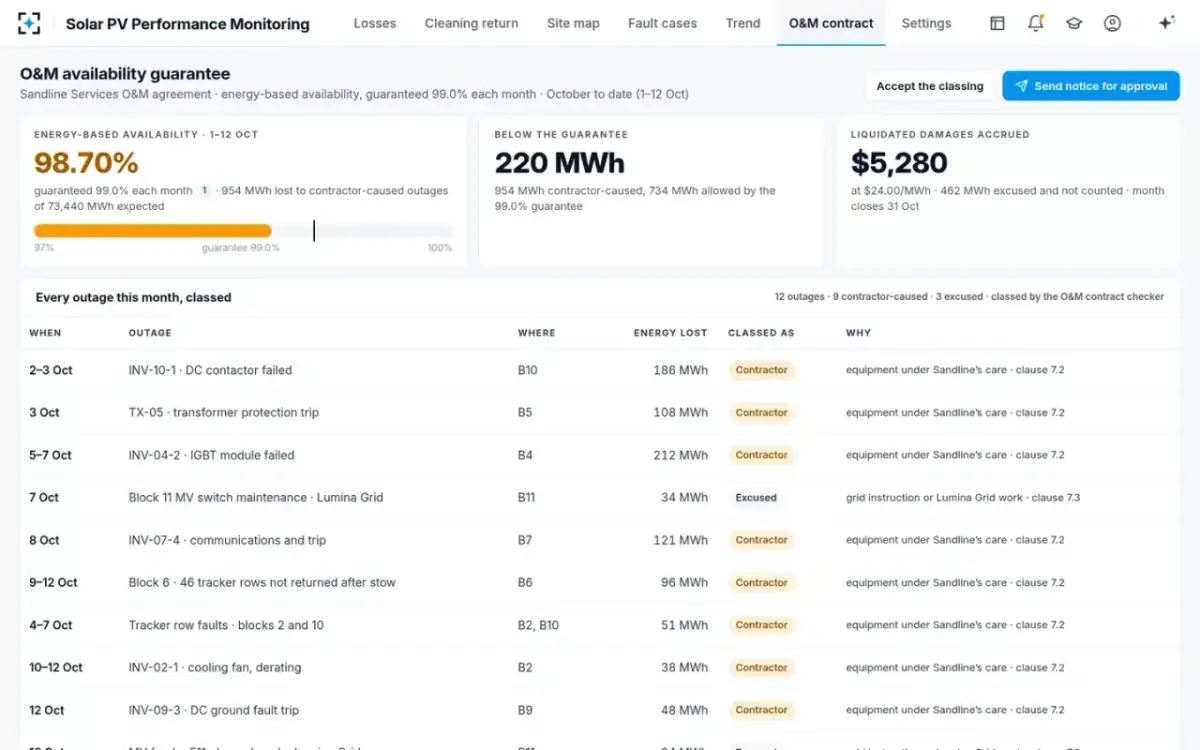Image resolution: width=1200 pixels, height=750 pixels.
Task: Select TX-05 transformer protection trip row
Action: (600, 412)
